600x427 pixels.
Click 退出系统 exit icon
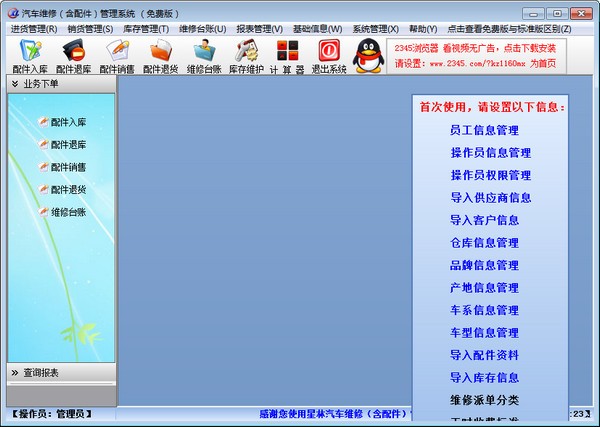point(329,56)
